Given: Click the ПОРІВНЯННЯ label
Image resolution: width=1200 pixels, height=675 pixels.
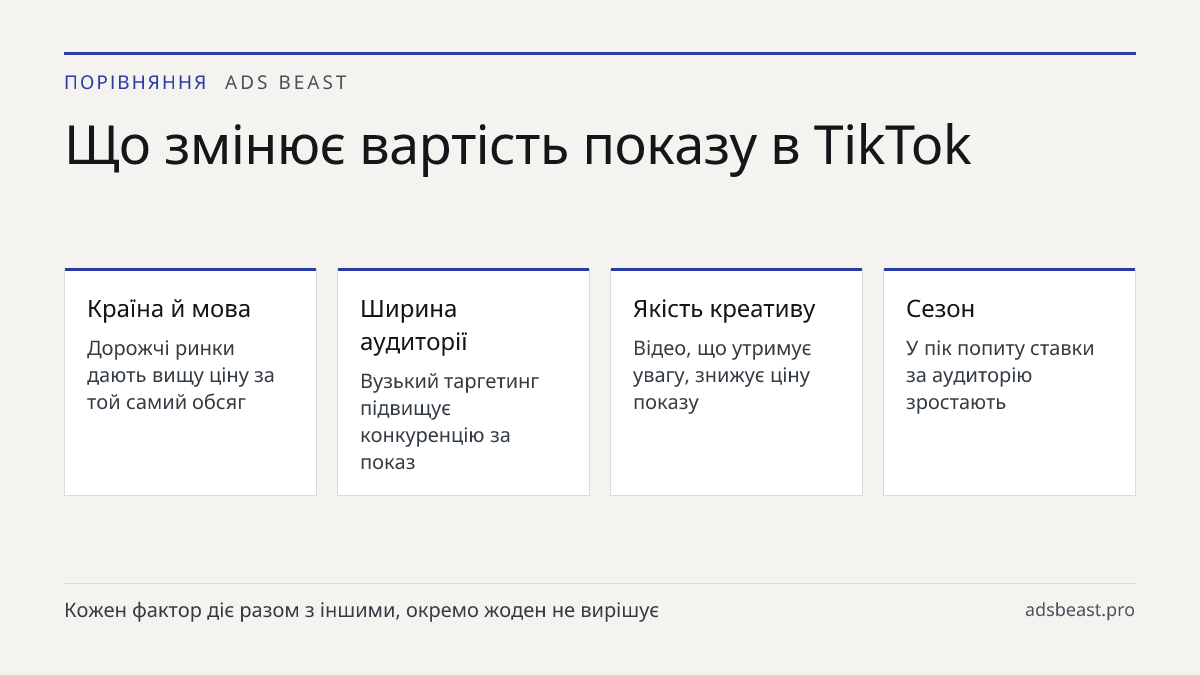Looking at the screenshot, I should [136, 83].
